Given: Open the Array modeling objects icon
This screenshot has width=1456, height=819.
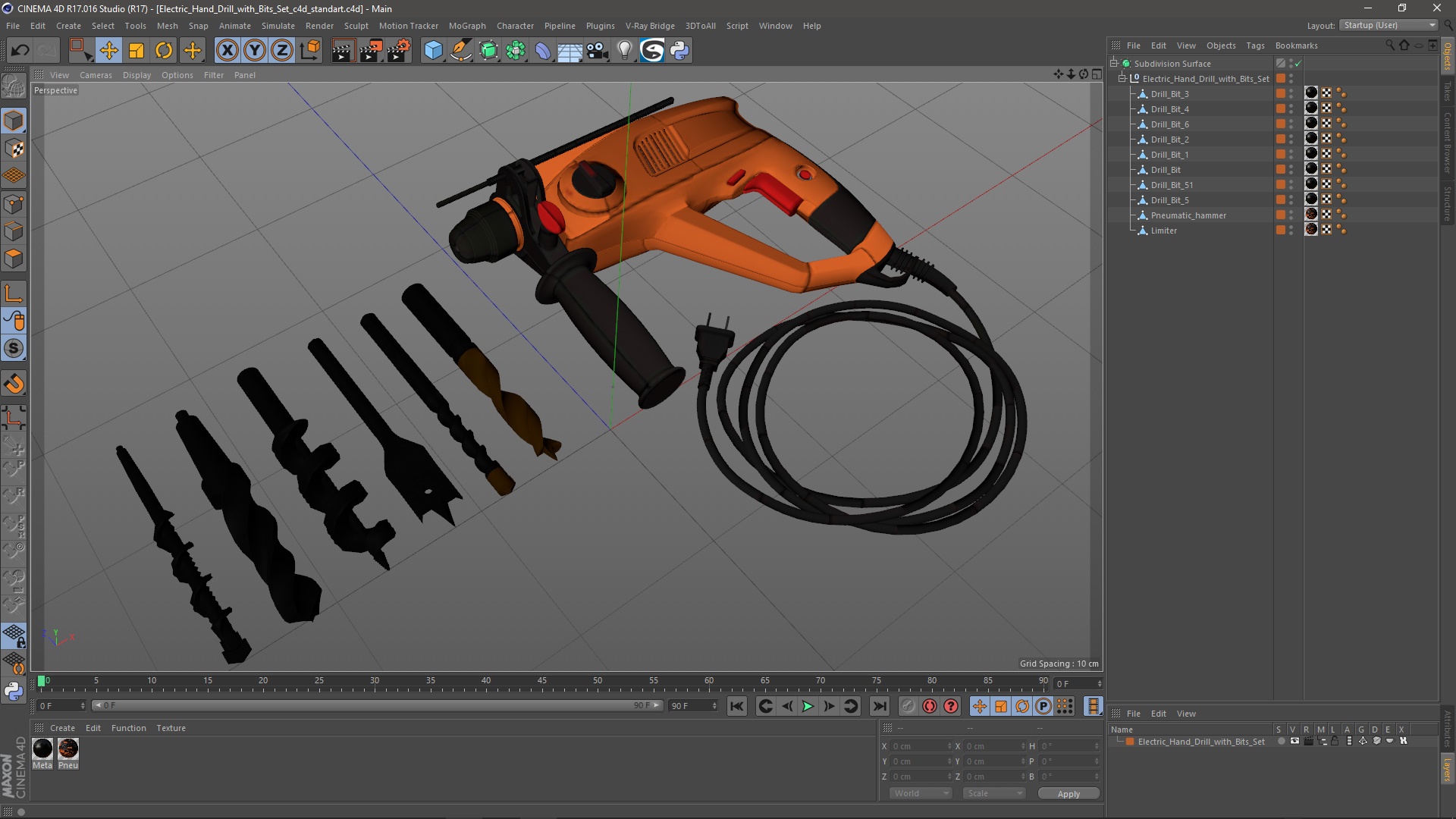Looking at the screenshot, I should (516, 51).
